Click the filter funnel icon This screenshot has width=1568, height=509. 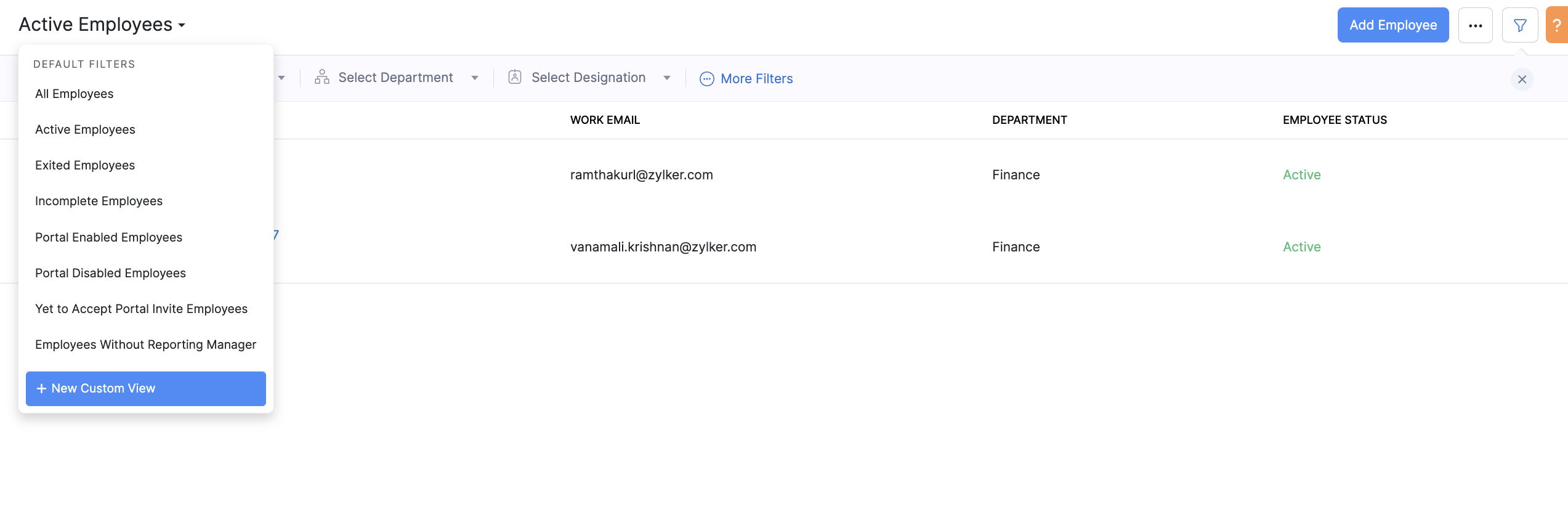1519,25
